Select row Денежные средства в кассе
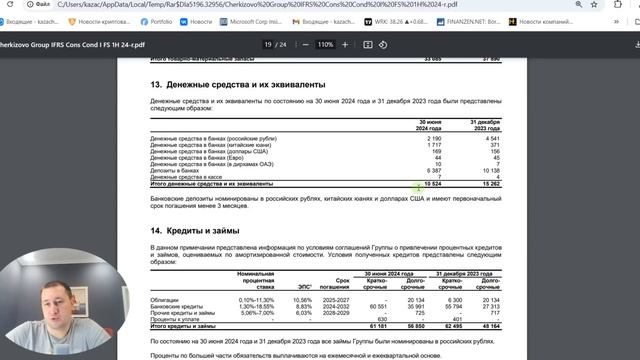This screenshot has width=640, height=360. (326, 177)
